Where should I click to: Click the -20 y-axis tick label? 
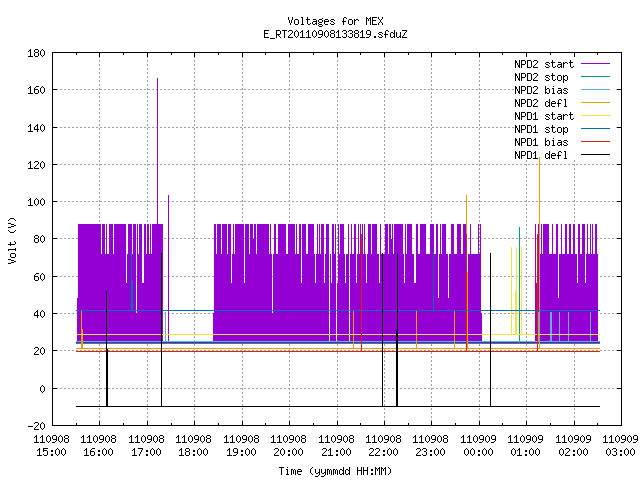36,426
